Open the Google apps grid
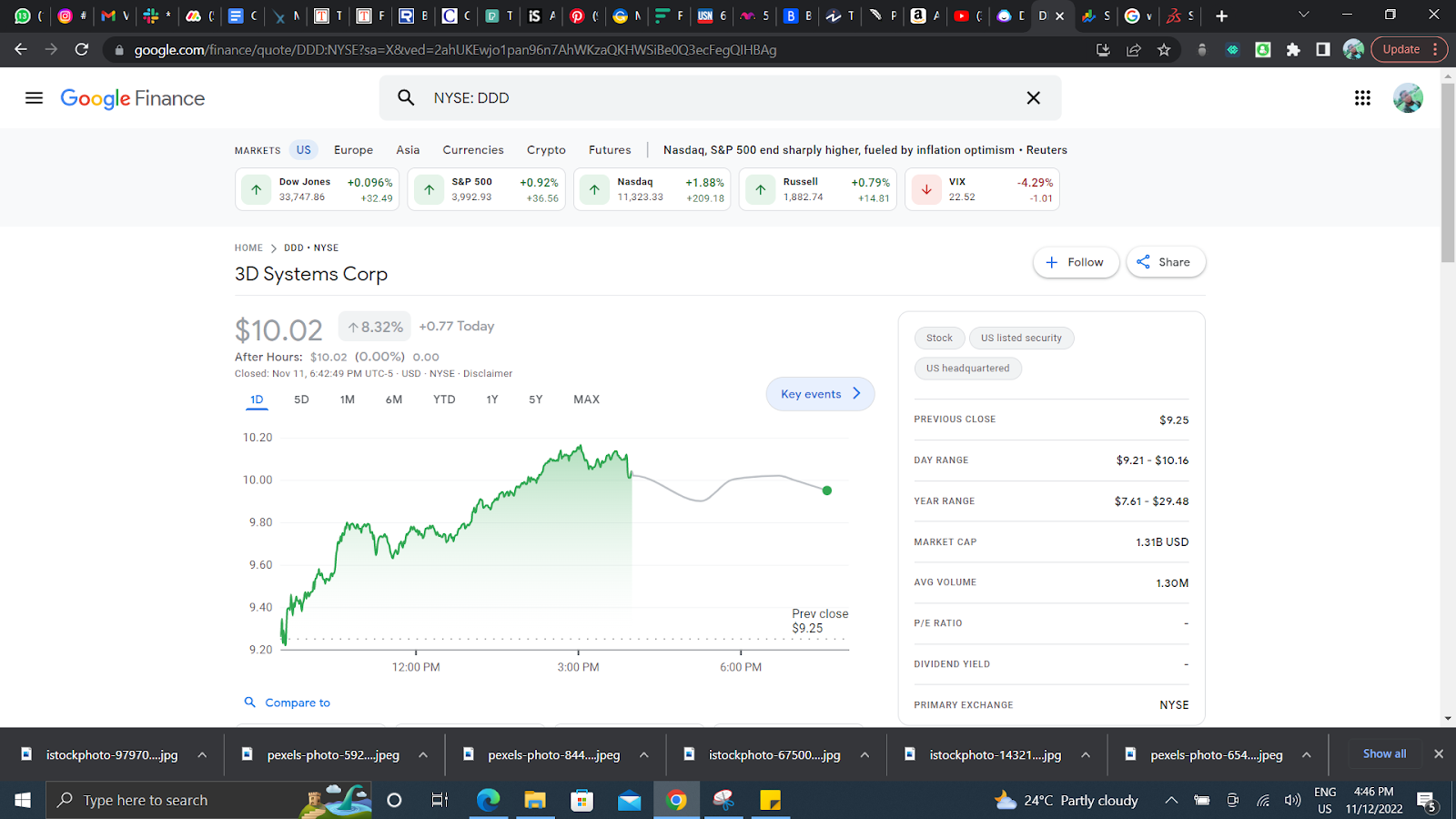The image size is (1456, 819). pos(1362,98)
